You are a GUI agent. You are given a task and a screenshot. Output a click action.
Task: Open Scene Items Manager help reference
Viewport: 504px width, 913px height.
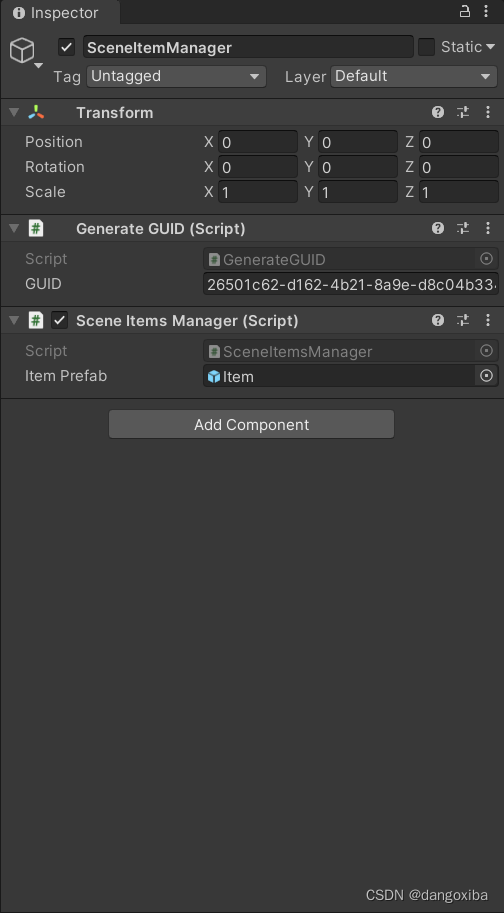point(438,320)
